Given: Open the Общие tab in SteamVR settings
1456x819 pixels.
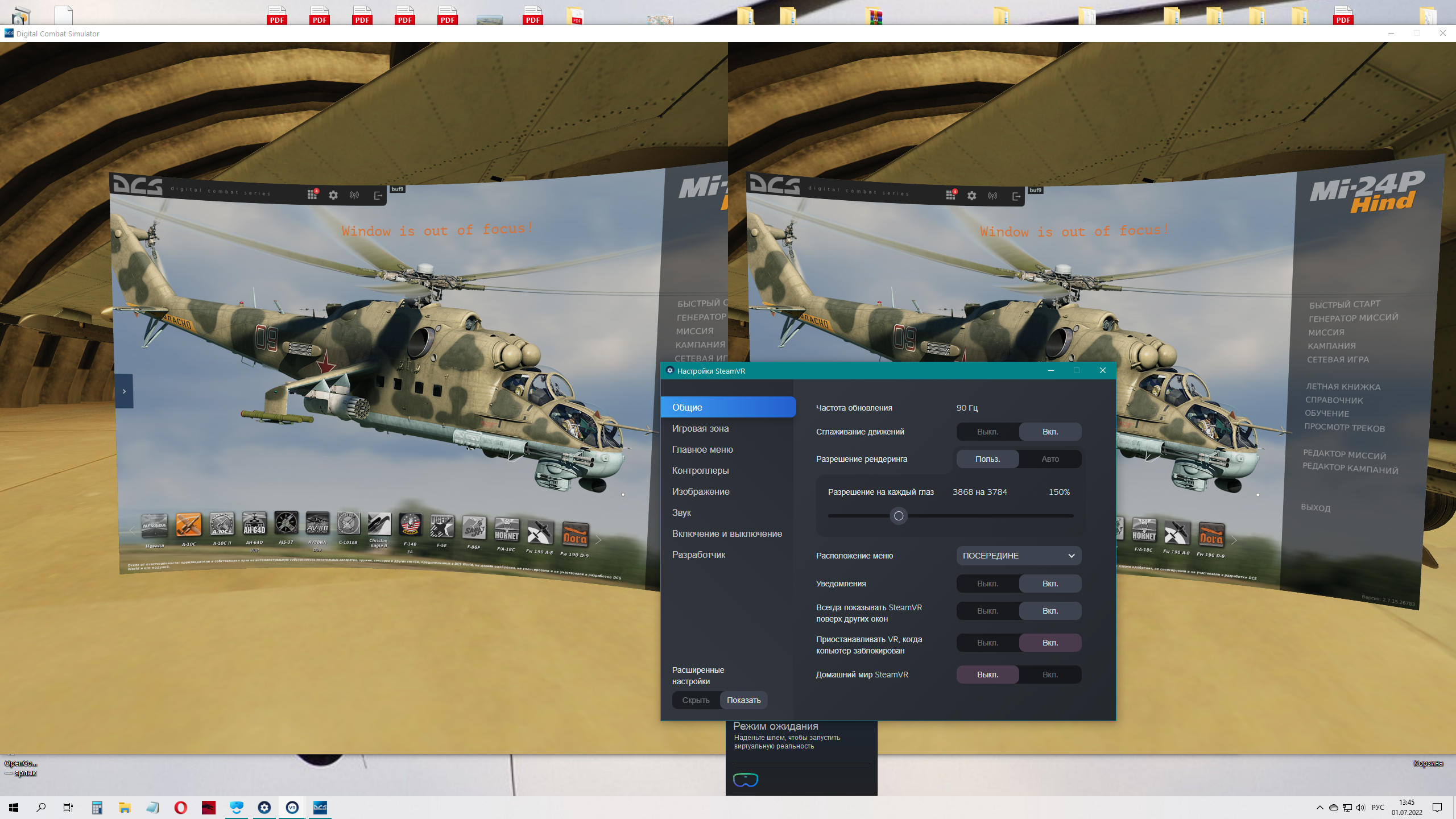Looking at the screenshot, I should click(x=728, y=407).
